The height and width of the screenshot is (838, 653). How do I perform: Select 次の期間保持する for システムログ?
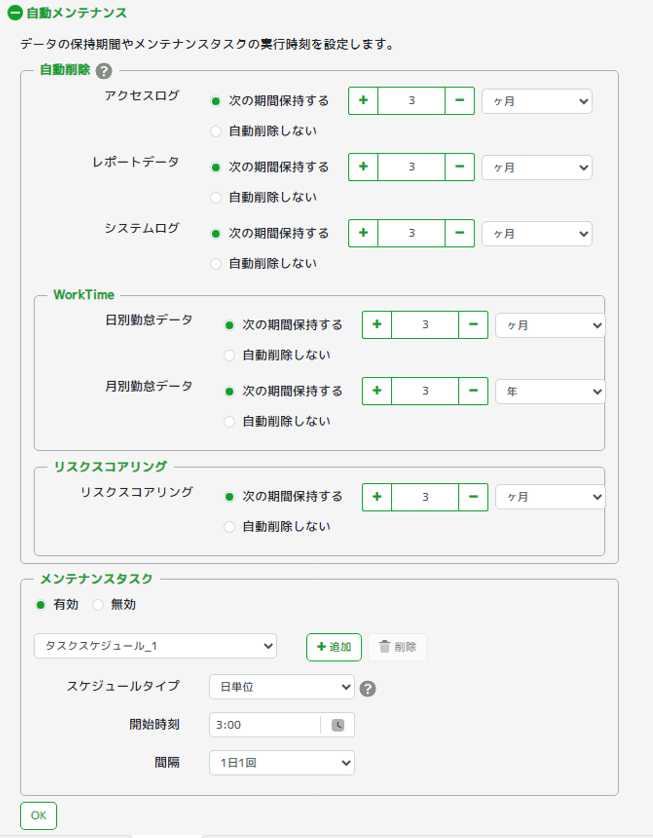pyautogui.click(x=216, y=234)
